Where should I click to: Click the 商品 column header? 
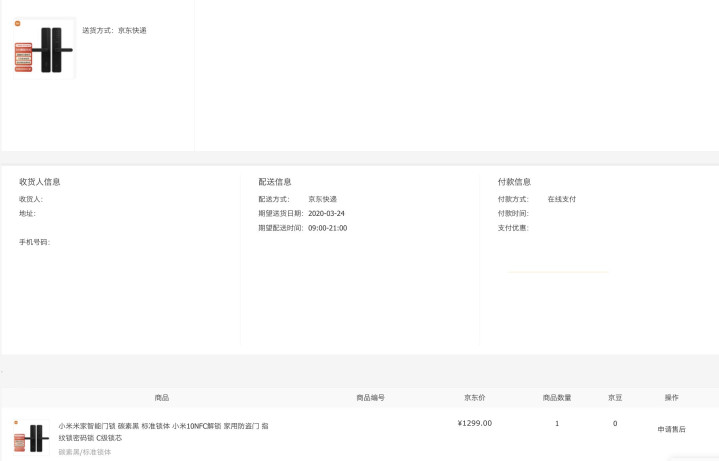pos(162,398)
